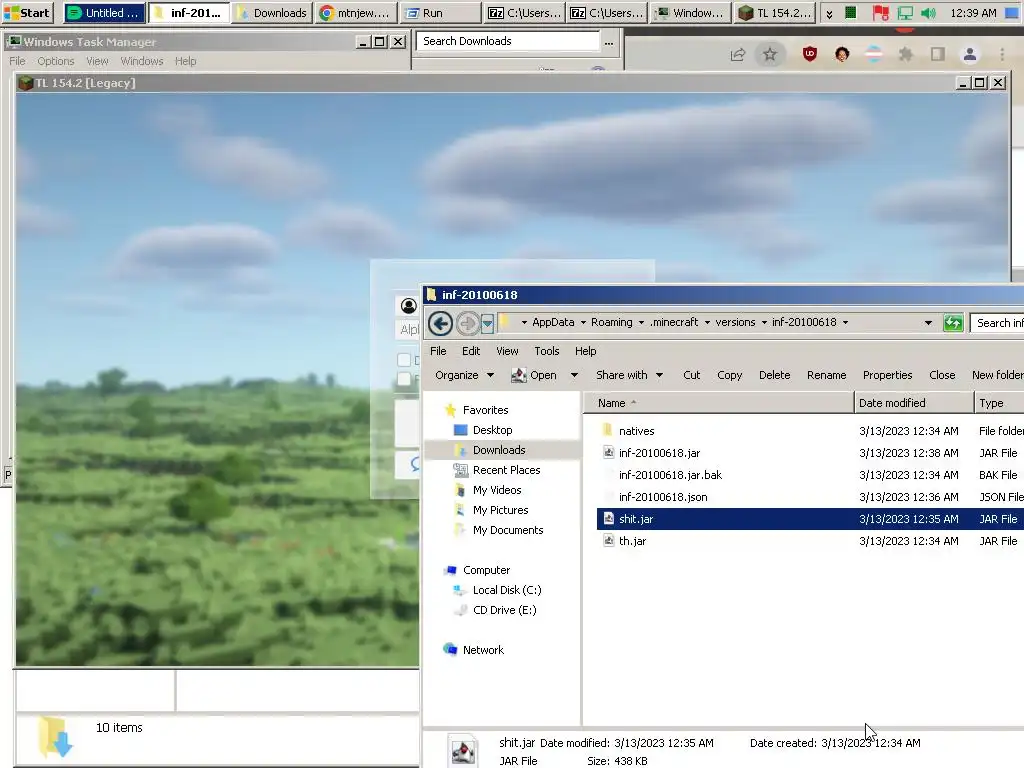Select the shit.jar file icon

[x=608, y=519]
